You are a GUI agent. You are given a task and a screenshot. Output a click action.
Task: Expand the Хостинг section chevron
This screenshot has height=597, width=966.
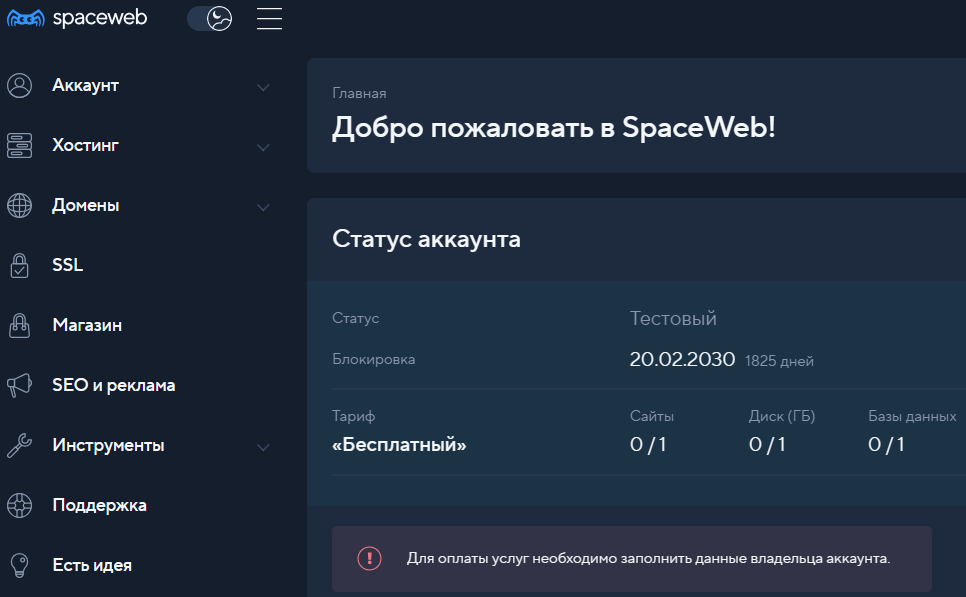tap(263, 147)
